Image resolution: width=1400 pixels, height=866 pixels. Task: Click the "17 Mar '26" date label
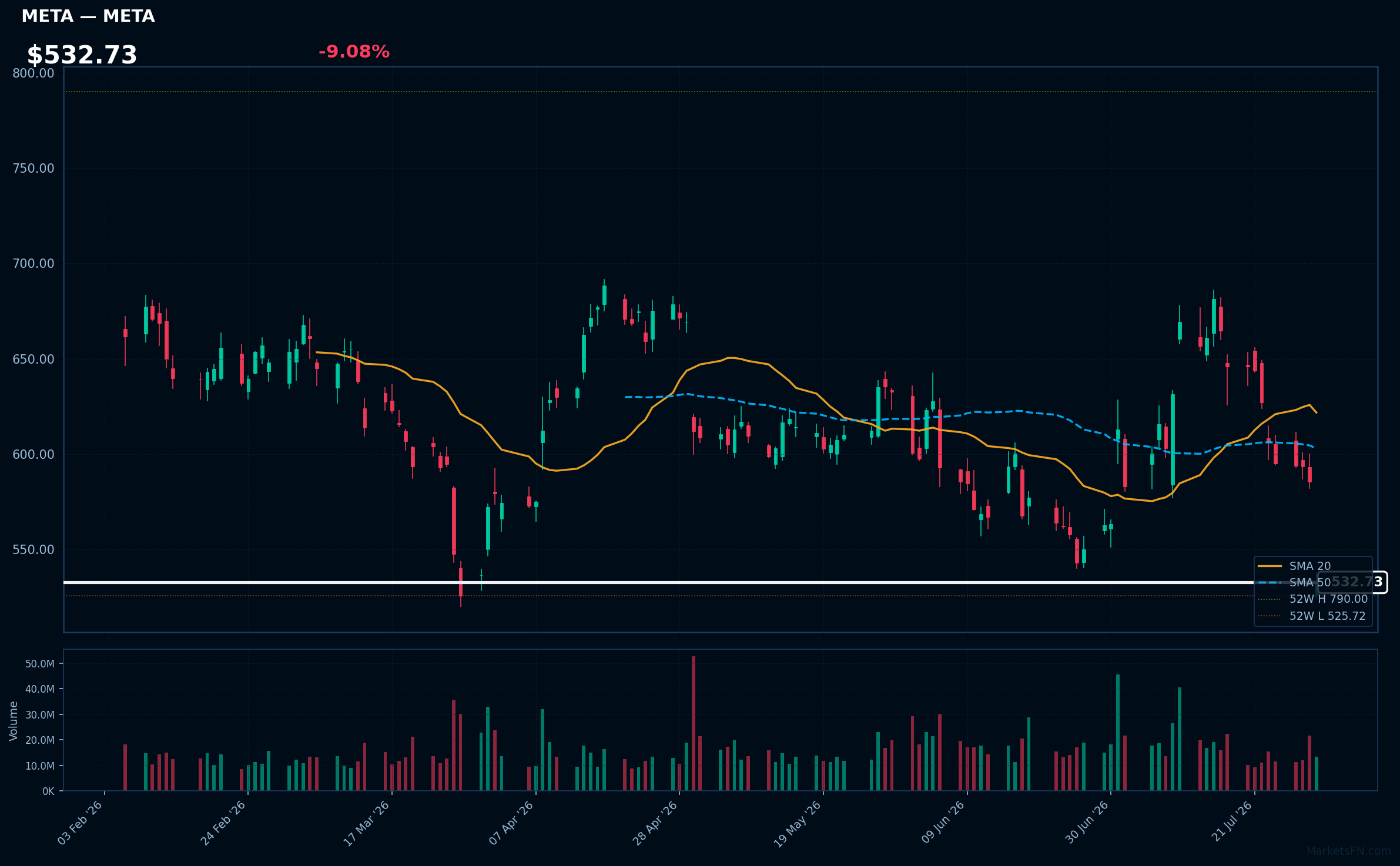click(366, 824)
